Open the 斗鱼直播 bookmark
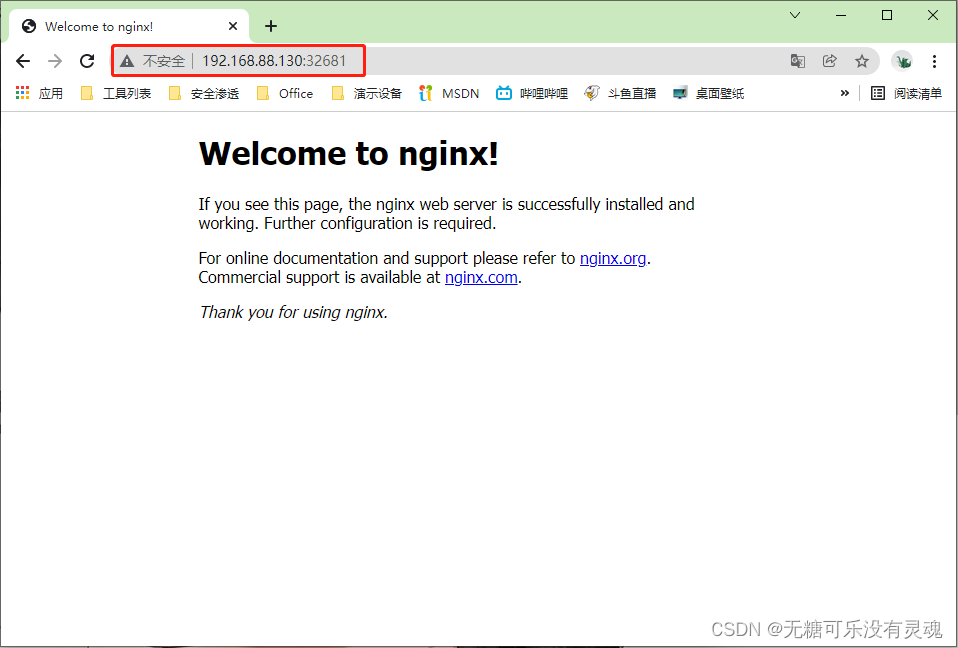Image resolution: width=958 pixels, height=648 pixels. click(620, 93)
